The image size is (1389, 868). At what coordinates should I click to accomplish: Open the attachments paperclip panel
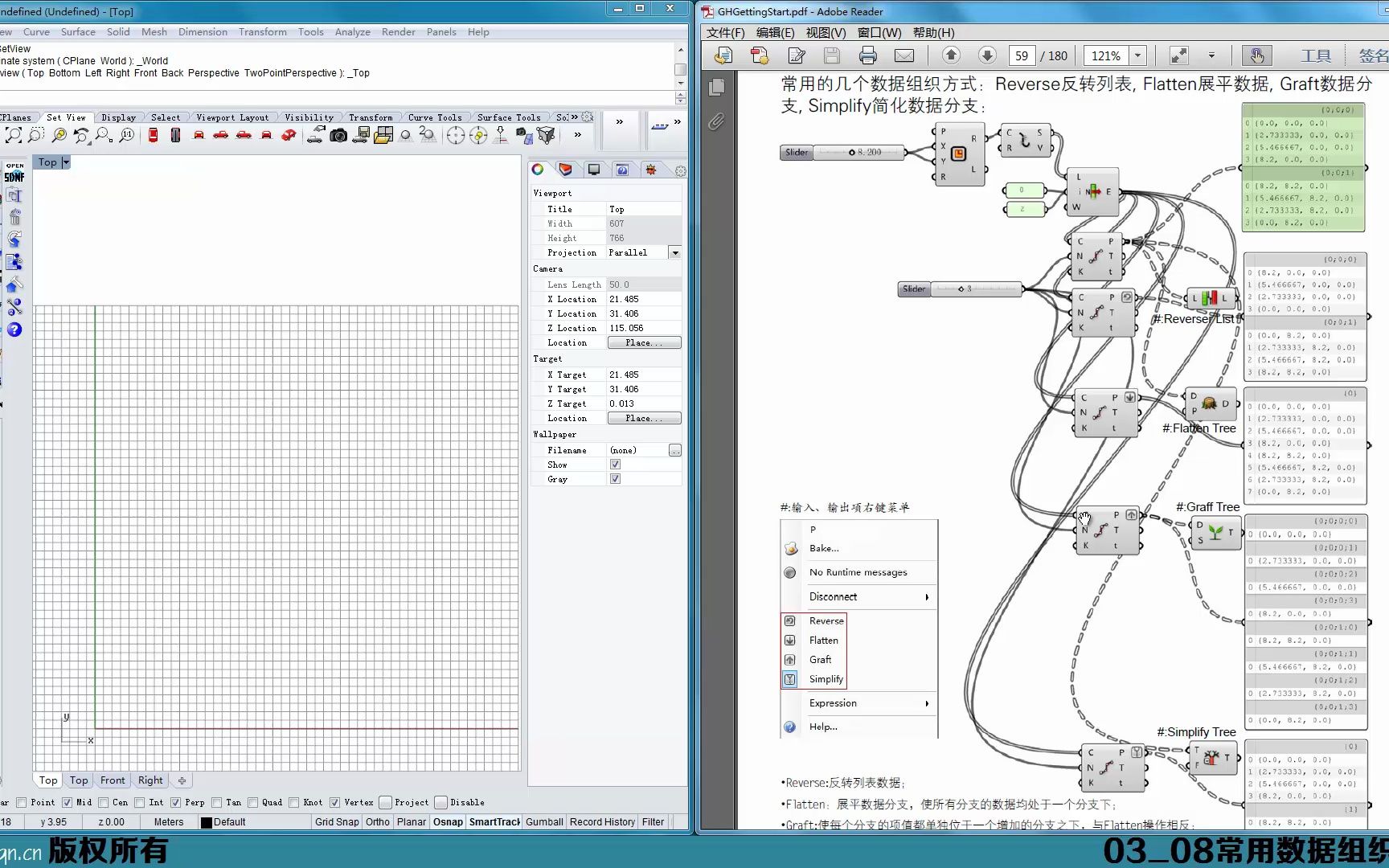pyautogui.click(x=716, y=121)
